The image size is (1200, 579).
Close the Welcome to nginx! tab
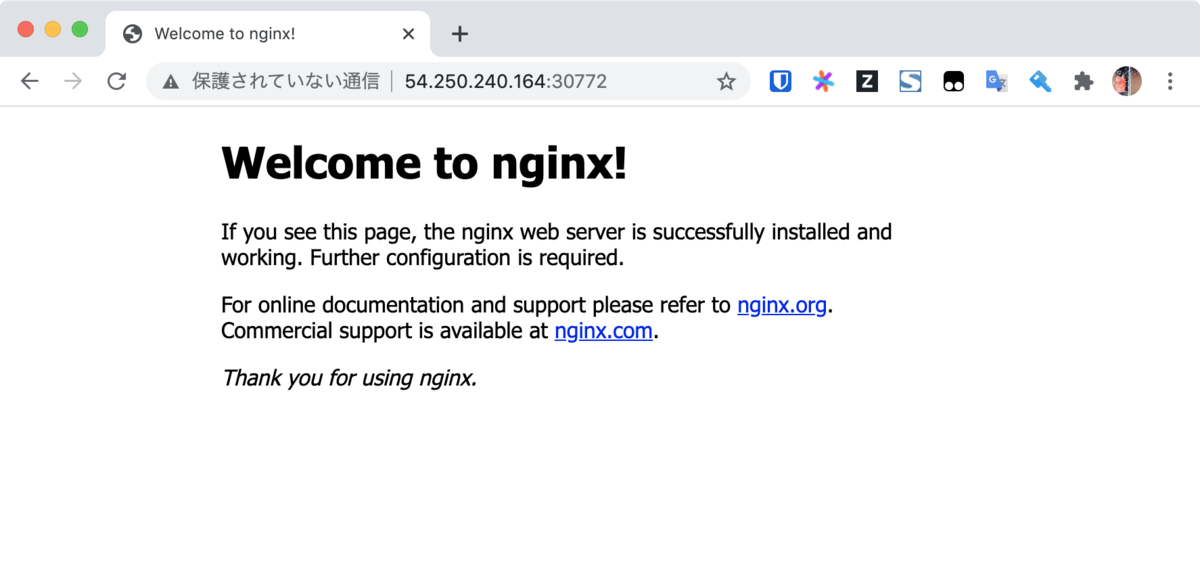pos(408,34)
